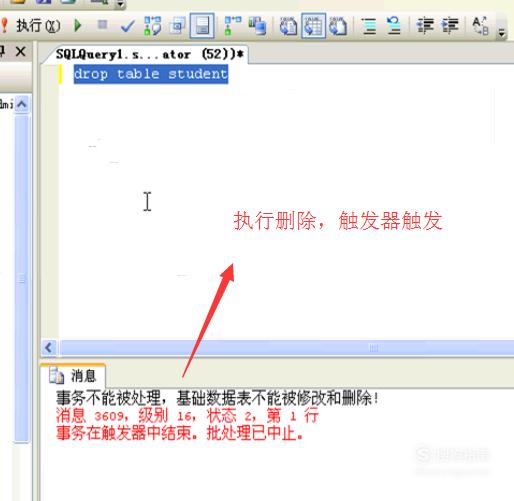
Task: Toggle include client statistics icon
Action: point(258,26)
